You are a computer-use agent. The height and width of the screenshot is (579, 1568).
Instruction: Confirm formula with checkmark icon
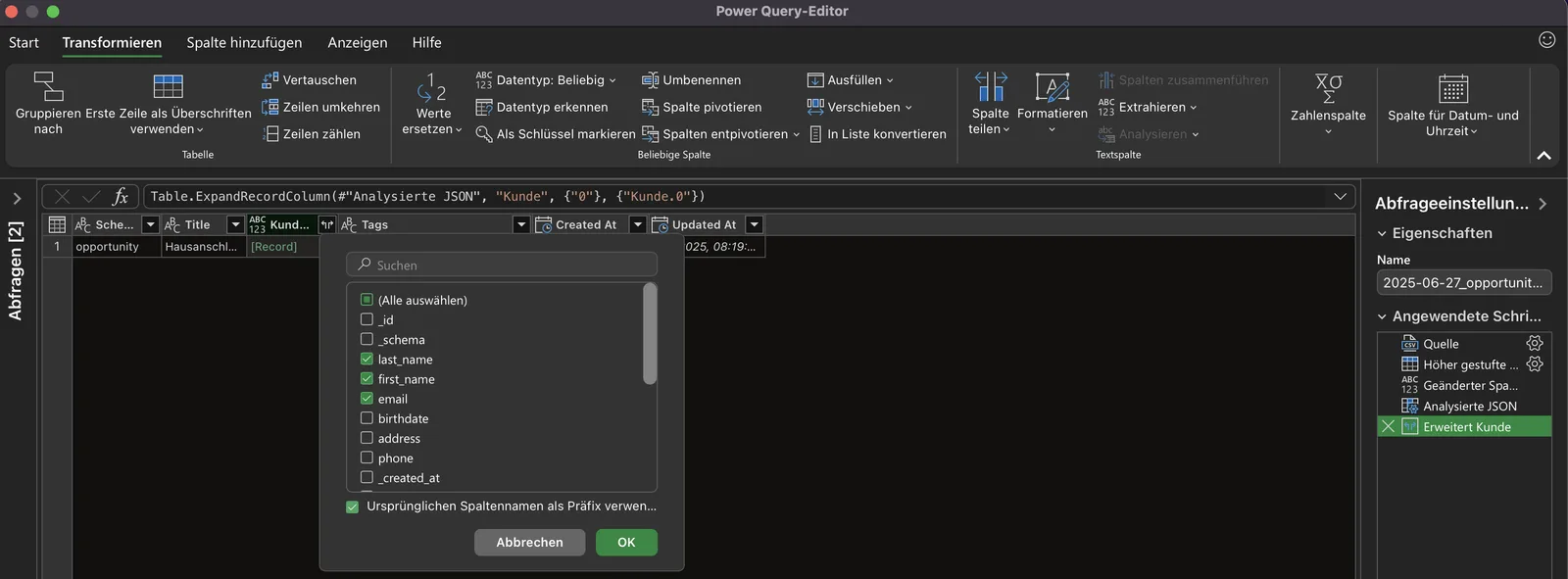(91, 196)
